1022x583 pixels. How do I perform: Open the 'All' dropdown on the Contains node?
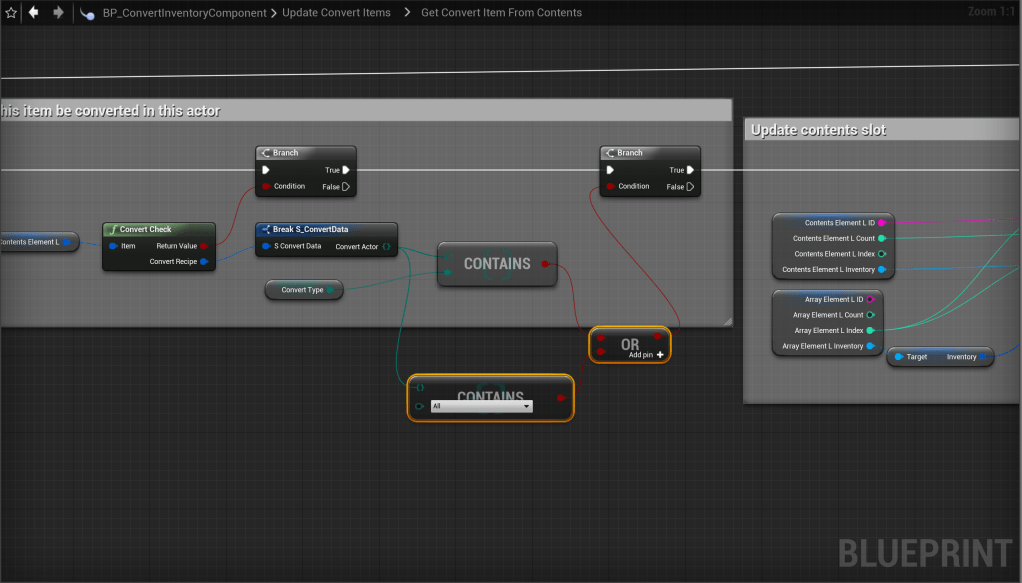coord(481,406)
